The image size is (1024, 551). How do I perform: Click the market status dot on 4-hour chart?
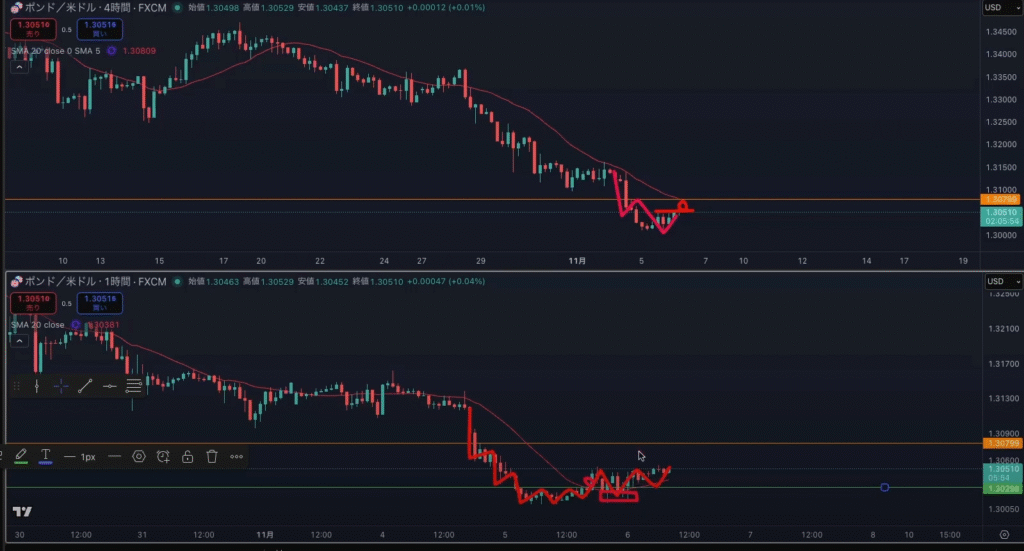coord(177,8)
